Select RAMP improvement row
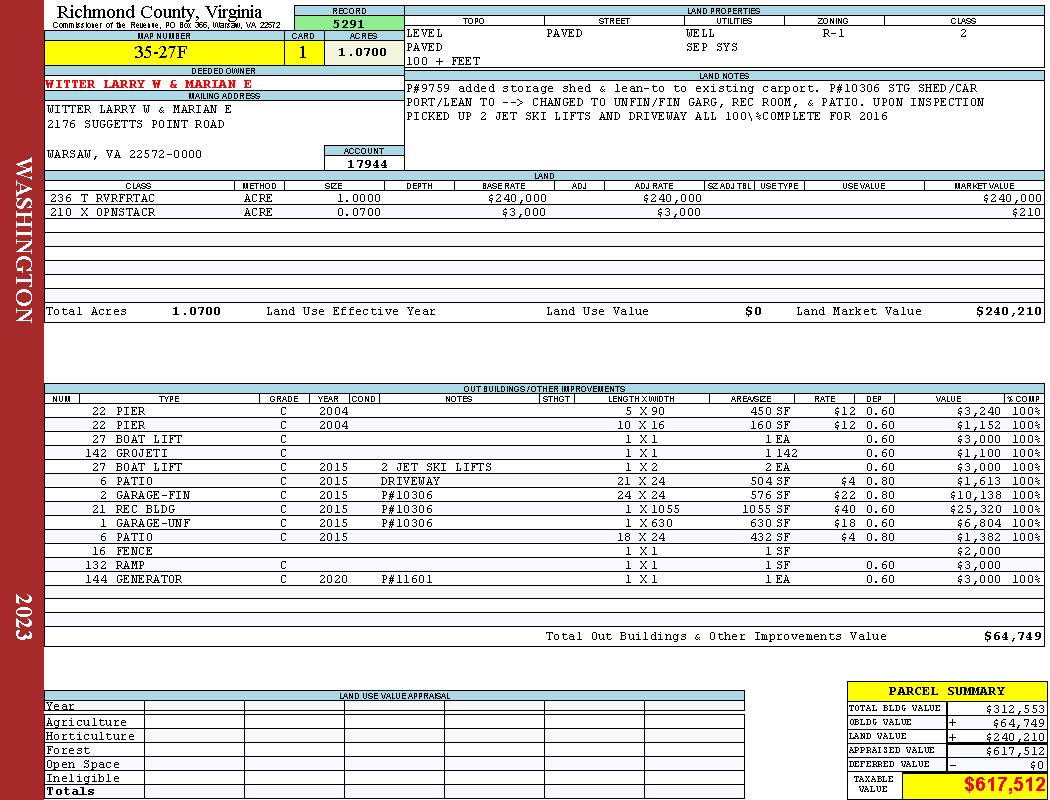This screenshot has width=1050, height=800. [x=544, y=566]
